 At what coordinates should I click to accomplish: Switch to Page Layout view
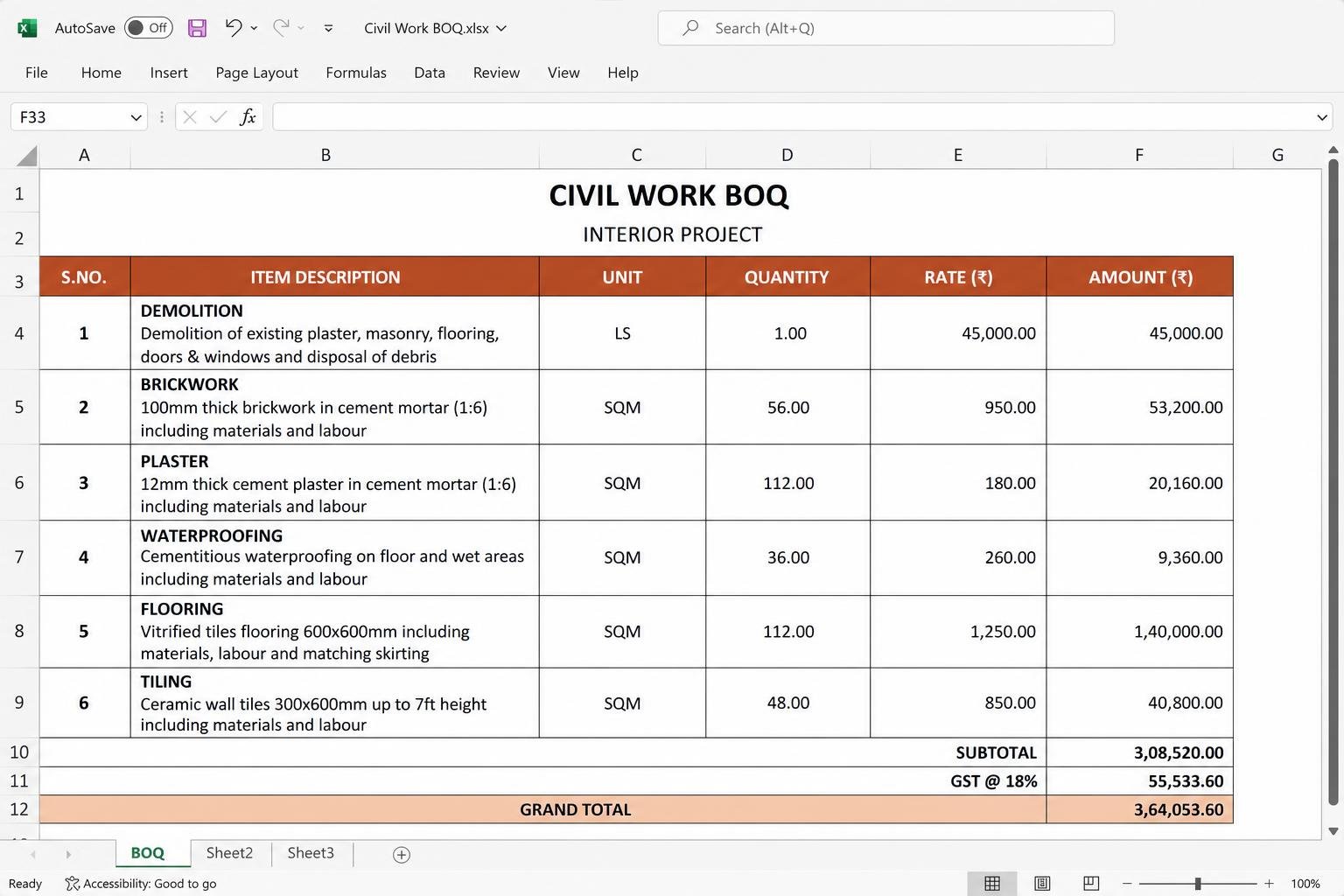(1042, 883)
